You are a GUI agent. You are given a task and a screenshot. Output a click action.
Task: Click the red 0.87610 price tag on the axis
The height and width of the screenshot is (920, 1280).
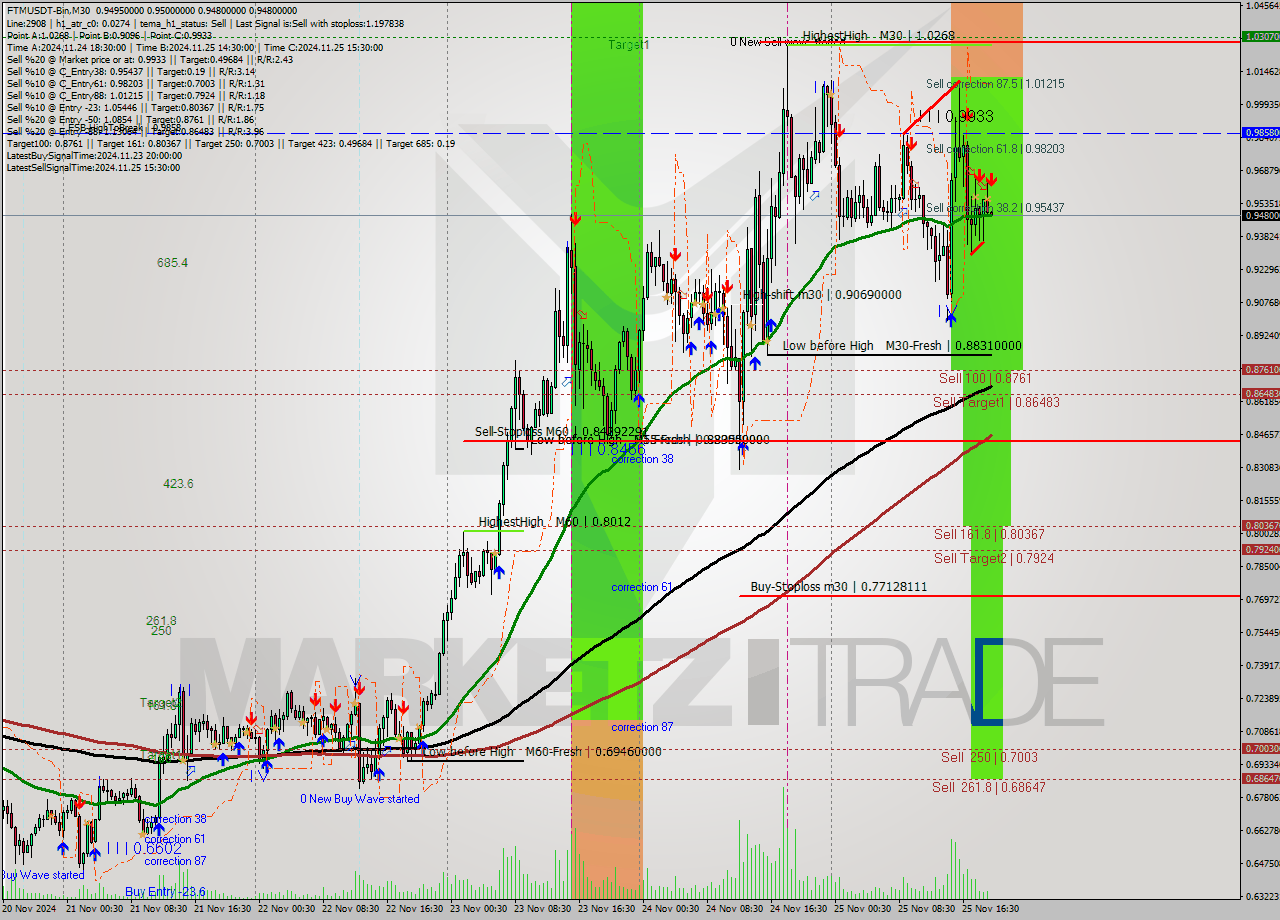click(x=1260, y=368)
